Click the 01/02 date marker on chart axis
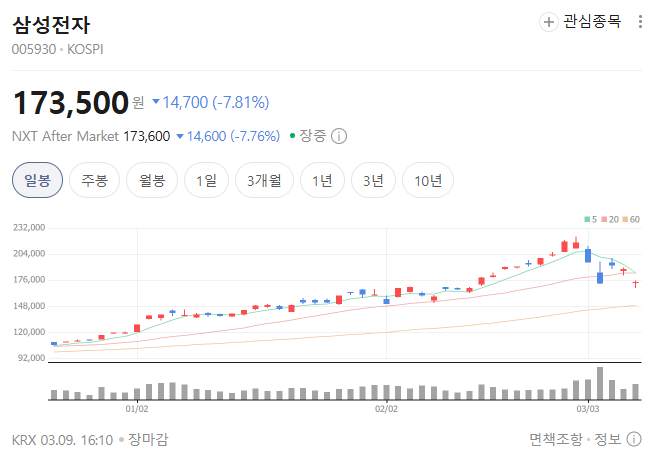The image size is (660, 452). [x=137, y=409]
